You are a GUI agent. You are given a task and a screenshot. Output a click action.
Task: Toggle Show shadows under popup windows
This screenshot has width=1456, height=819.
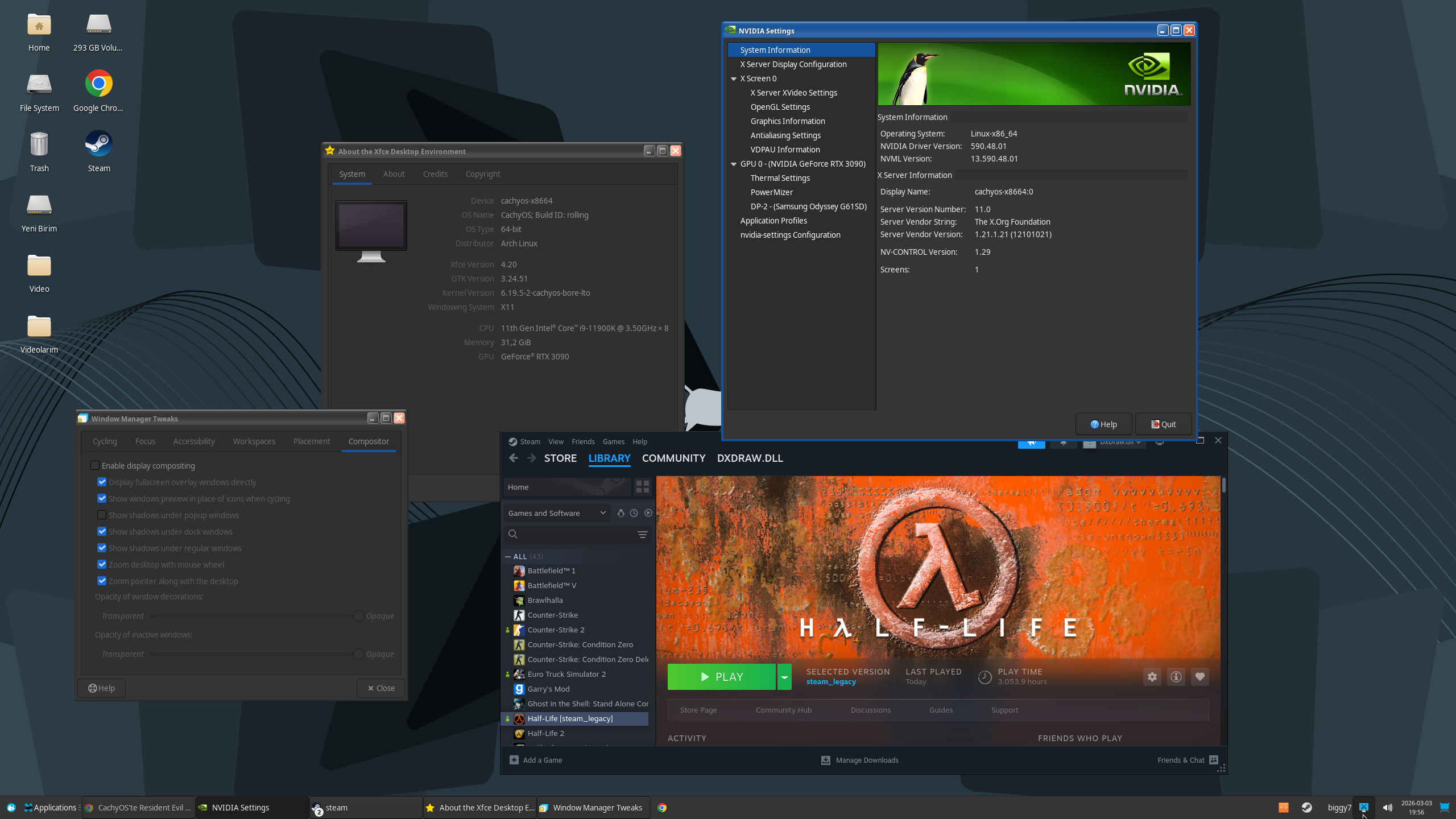[x=102, y=515]
